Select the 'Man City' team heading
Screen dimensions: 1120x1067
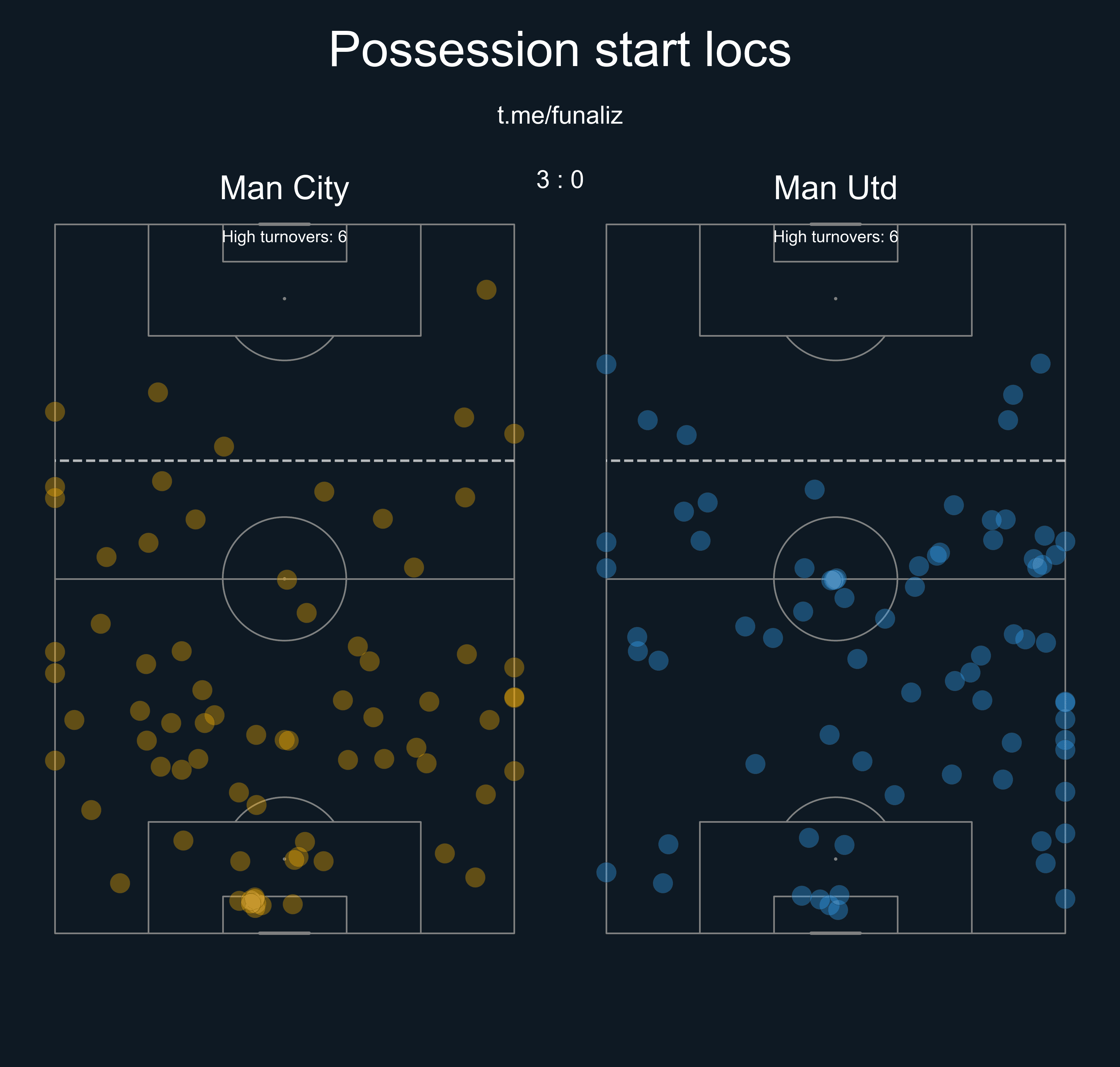(284, 188)
